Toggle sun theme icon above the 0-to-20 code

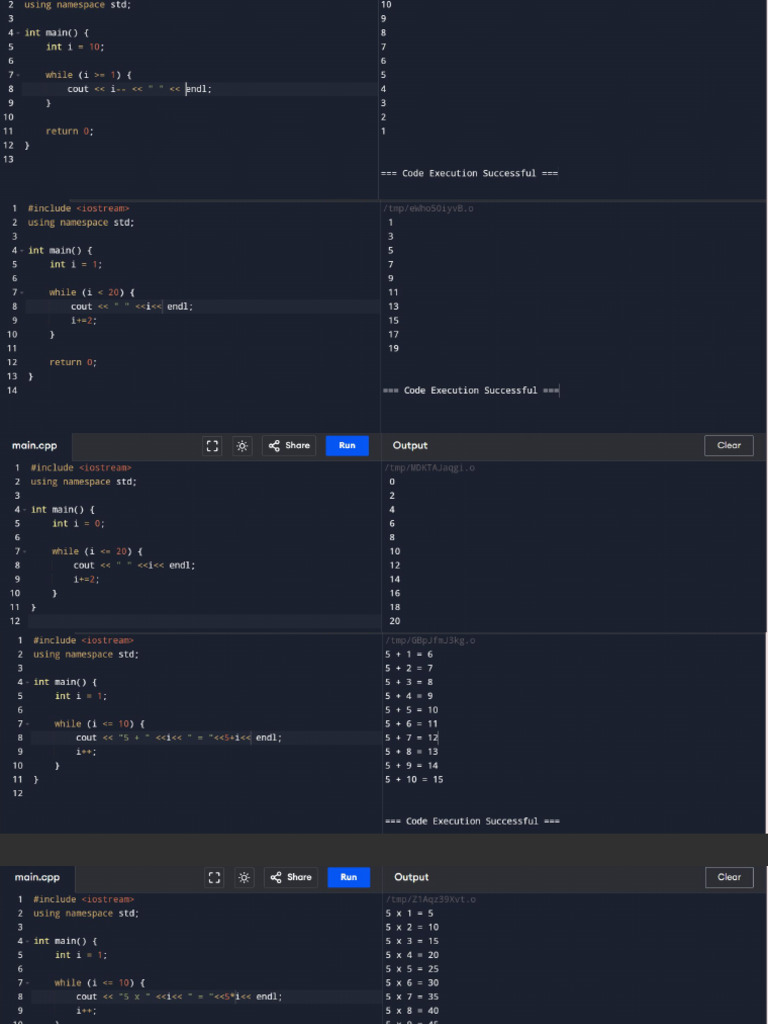click(x=242, y=446)
